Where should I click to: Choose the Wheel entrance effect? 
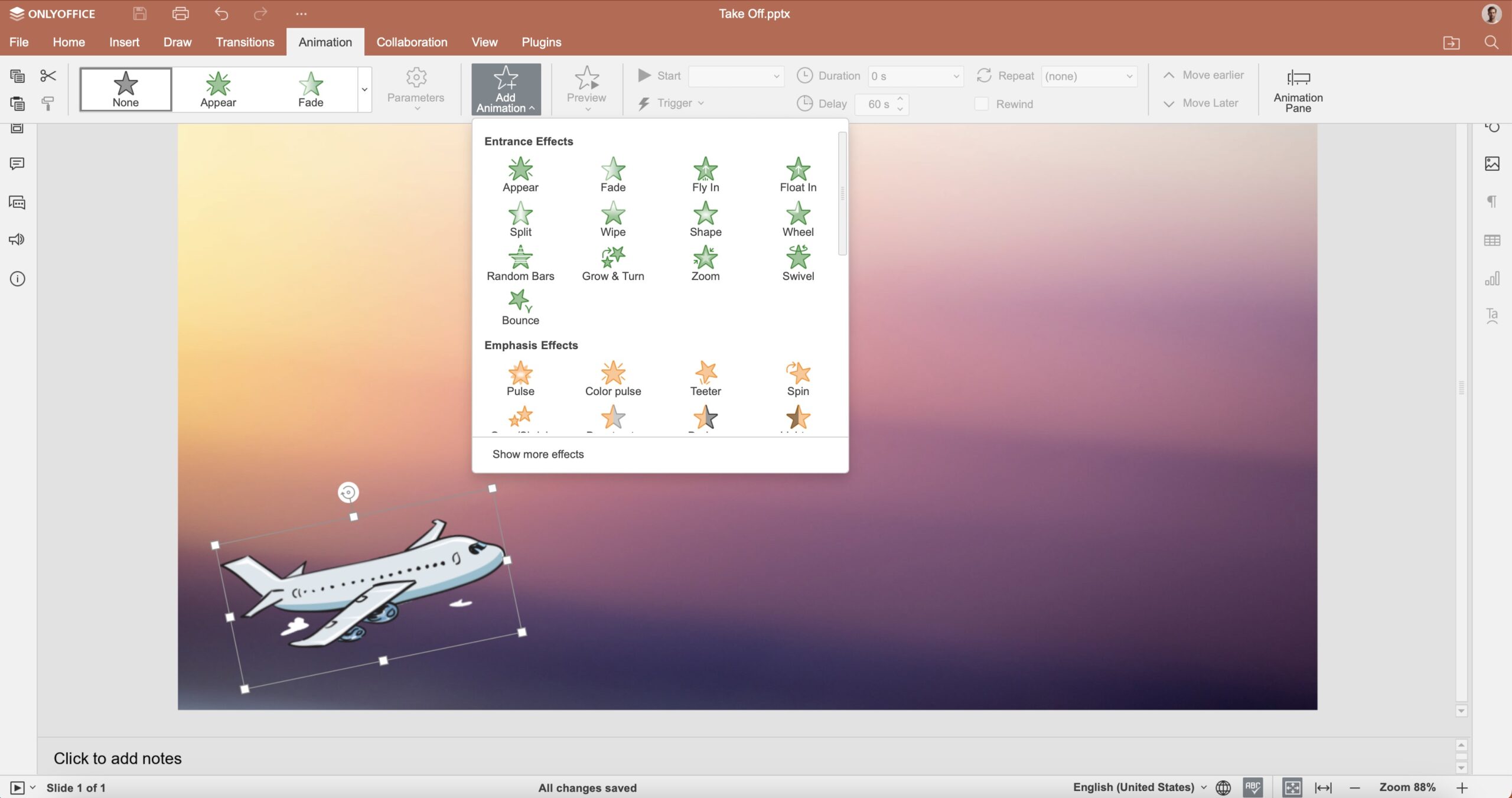[798, 219]
